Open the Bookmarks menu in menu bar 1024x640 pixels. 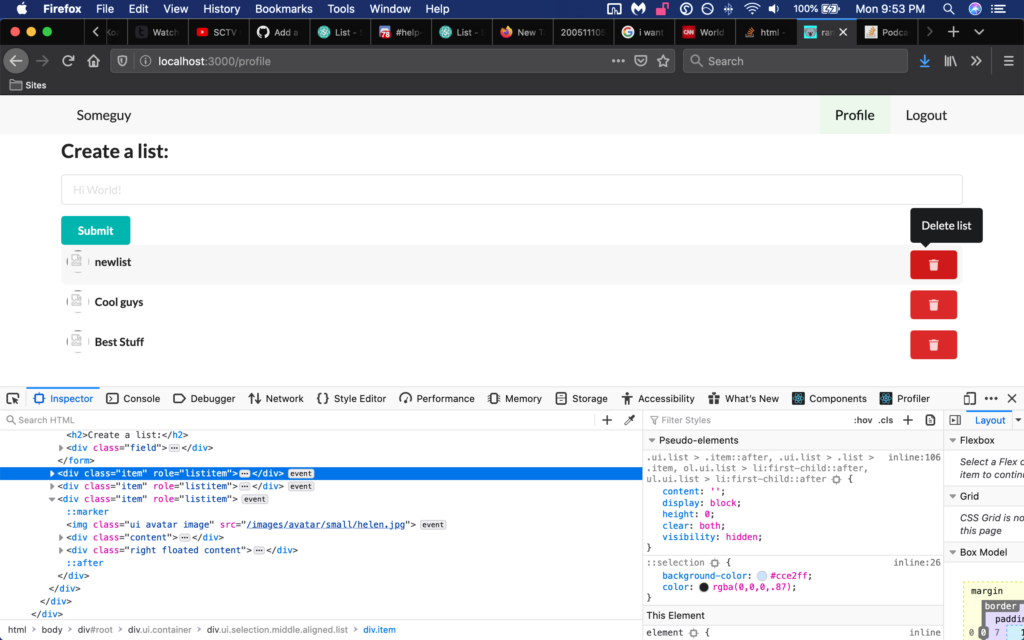[x=283, y=9]
